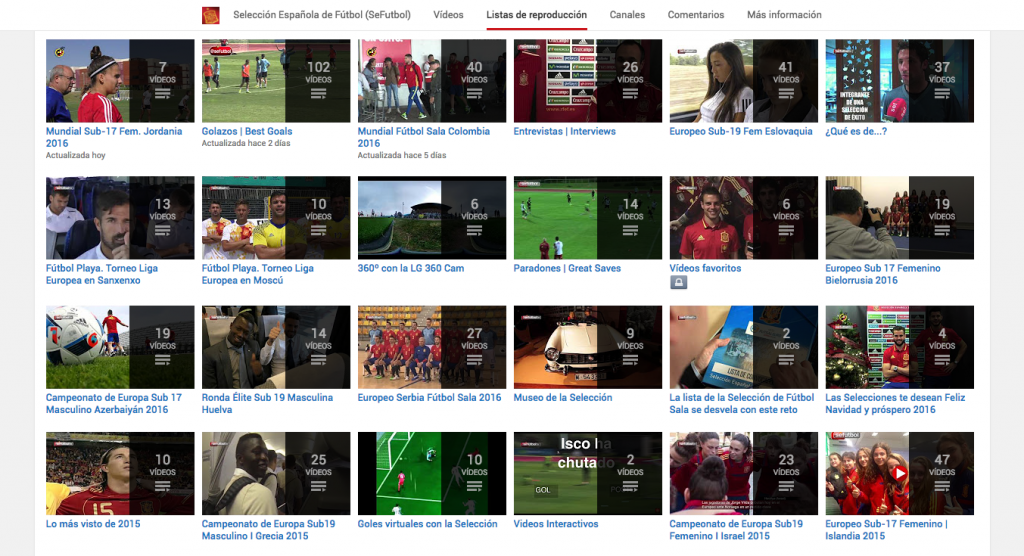Open Las Selecciones te desean Feliz Navidad link

tap(895, 404)
